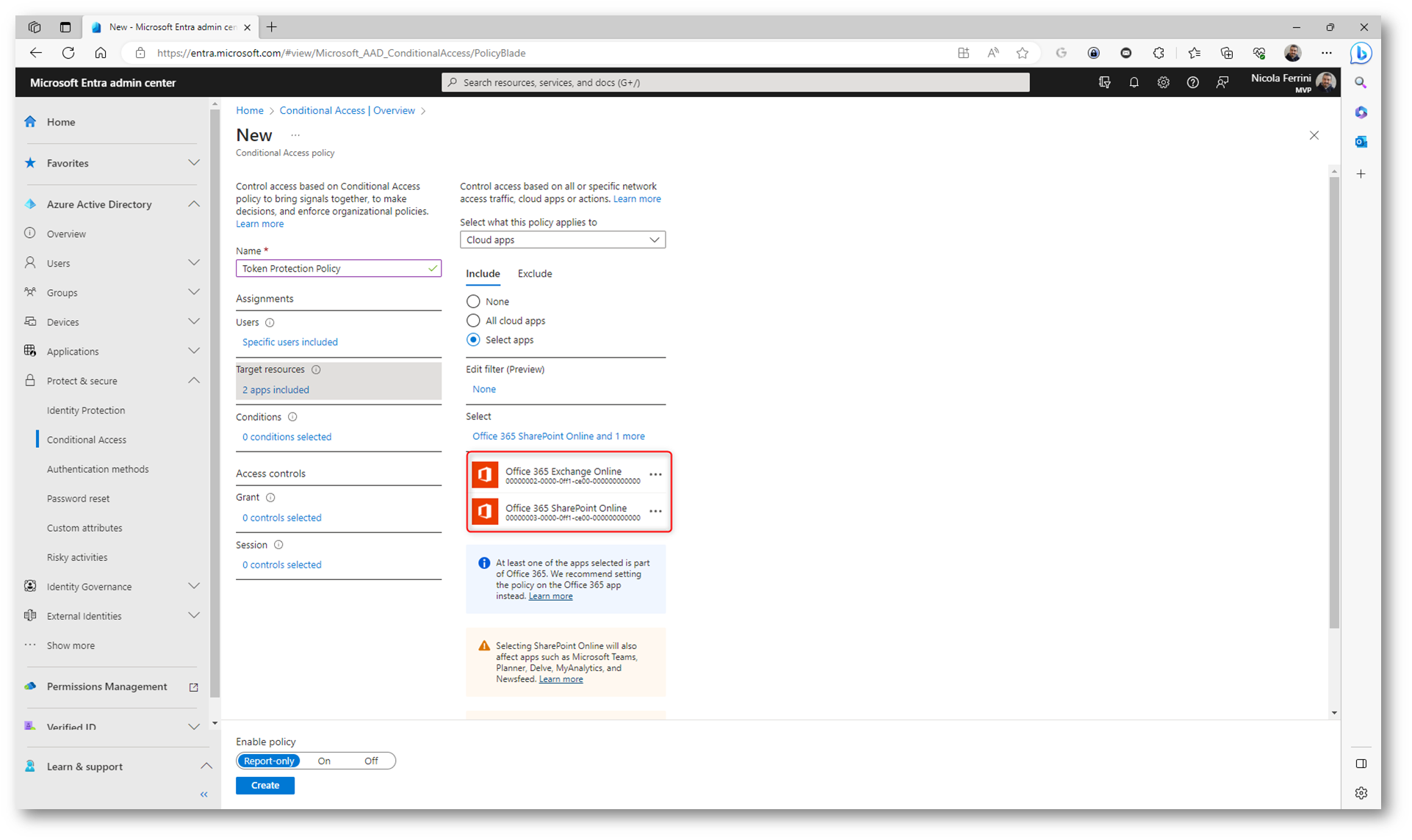Click the Bing sidebar icon
This screenshot has height=840, width=1412.
click(x=1361, y=53)
